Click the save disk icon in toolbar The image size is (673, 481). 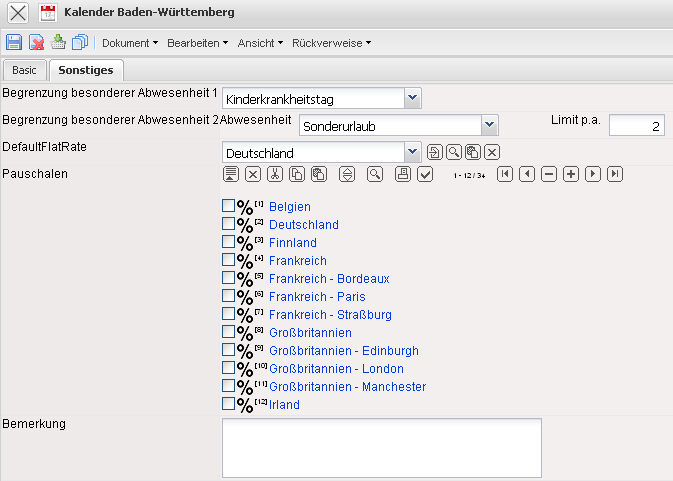click(x=14, y=42)
